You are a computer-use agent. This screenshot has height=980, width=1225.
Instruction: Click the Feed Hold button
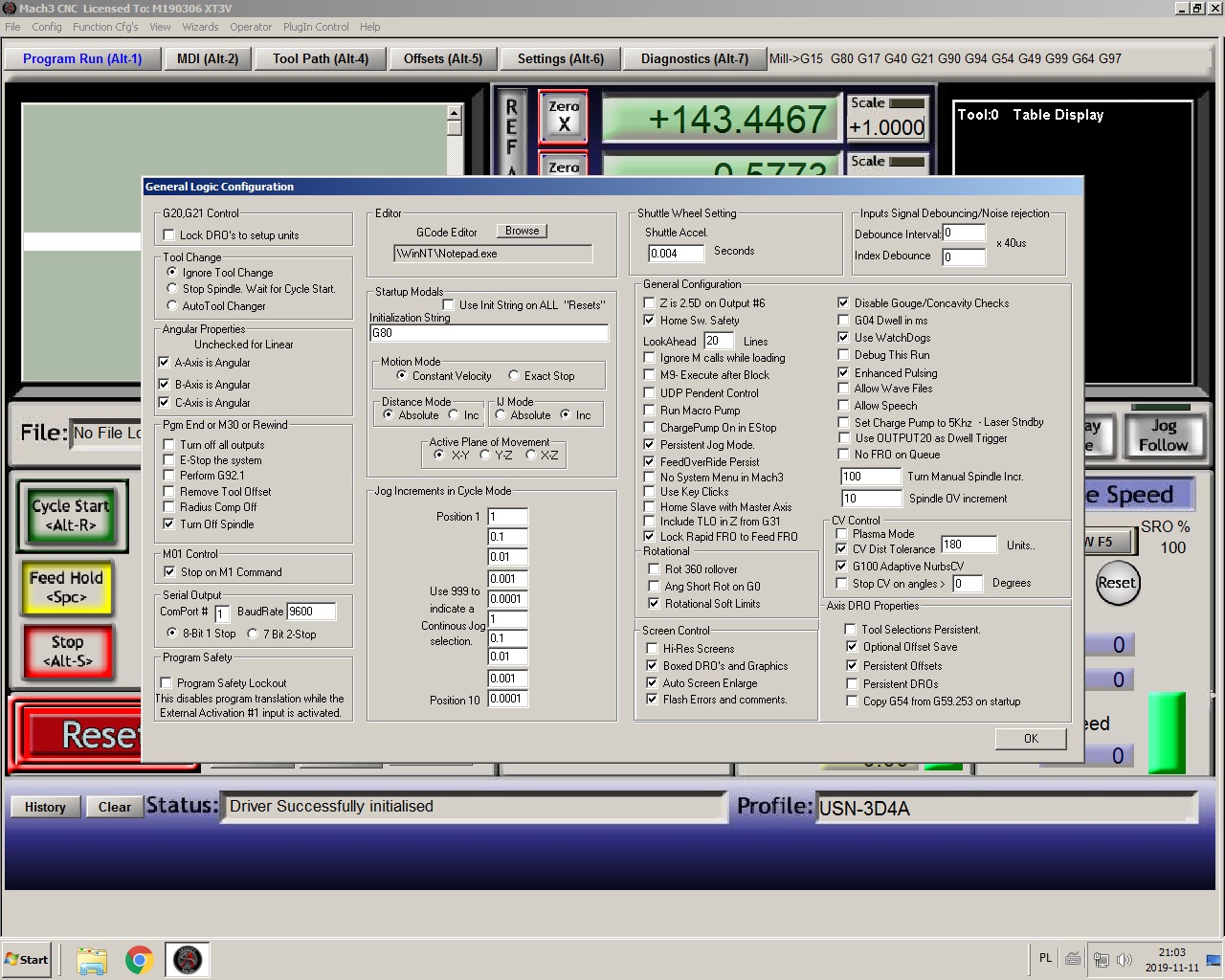pyautogui.click(x=66, y=587)
